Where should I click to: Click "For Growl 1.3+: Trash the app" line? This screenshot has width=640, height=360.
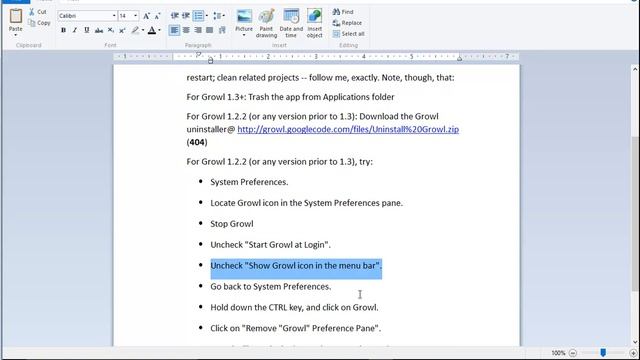tap(290, 97)
